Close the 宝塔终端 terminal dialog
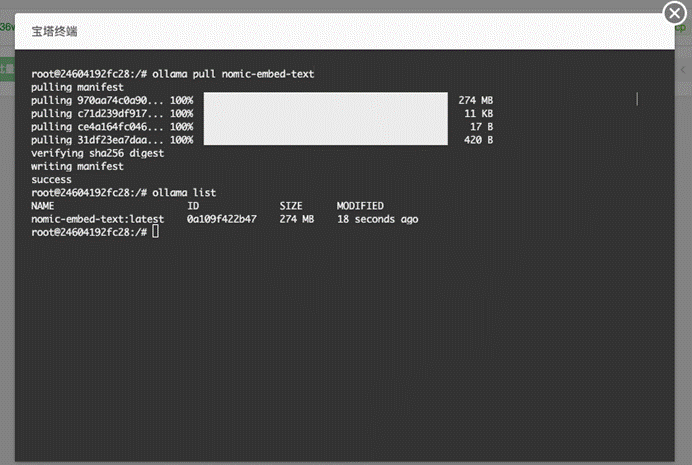The width and height of the screenshot is (692, 465). [674, 13]
